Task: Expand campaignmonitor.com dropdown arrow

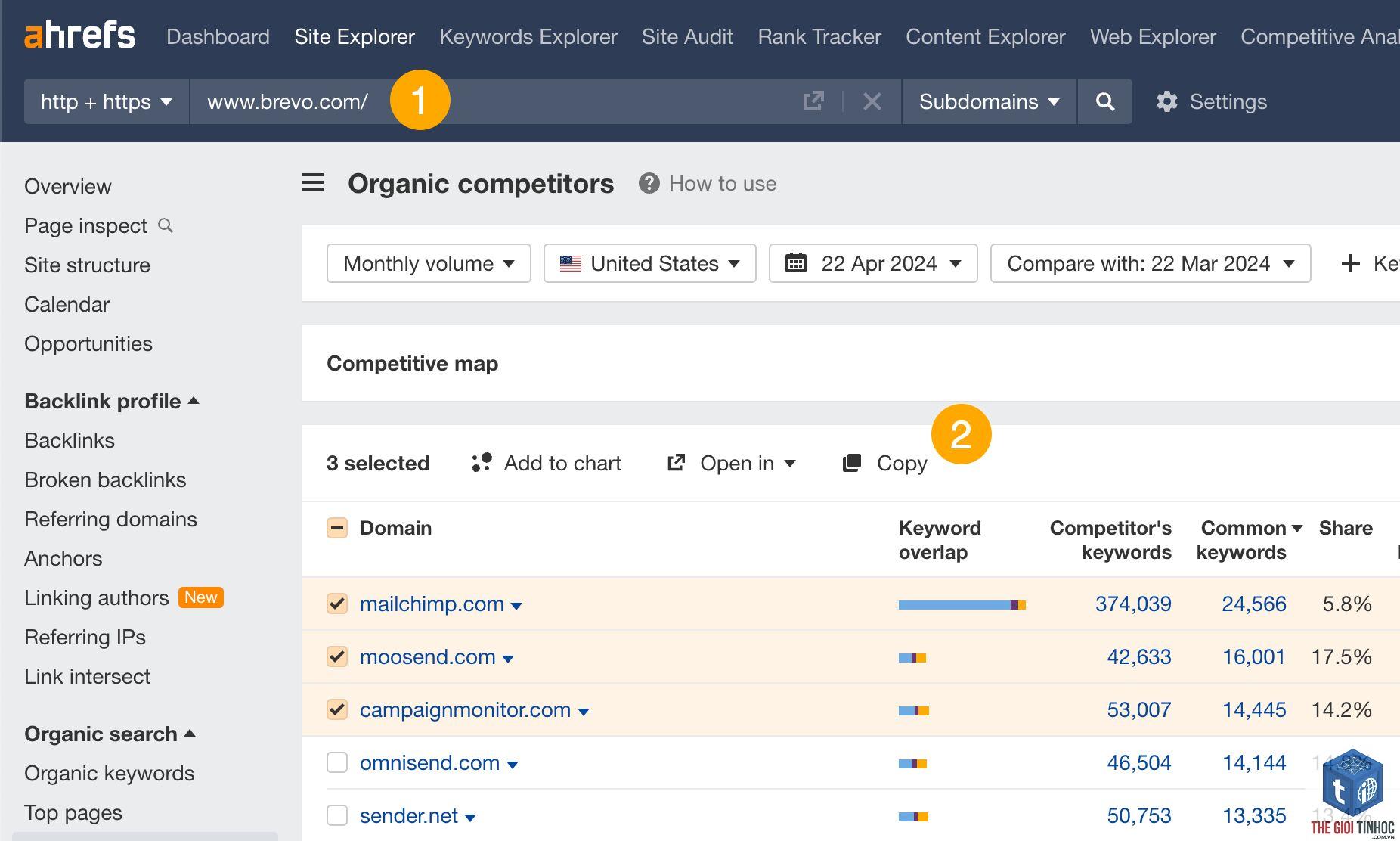Action: (x=584, y=712)
